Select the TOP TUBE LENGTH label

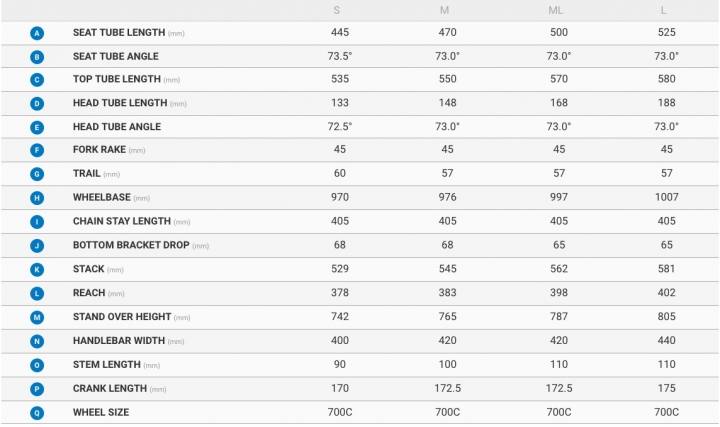117,79
